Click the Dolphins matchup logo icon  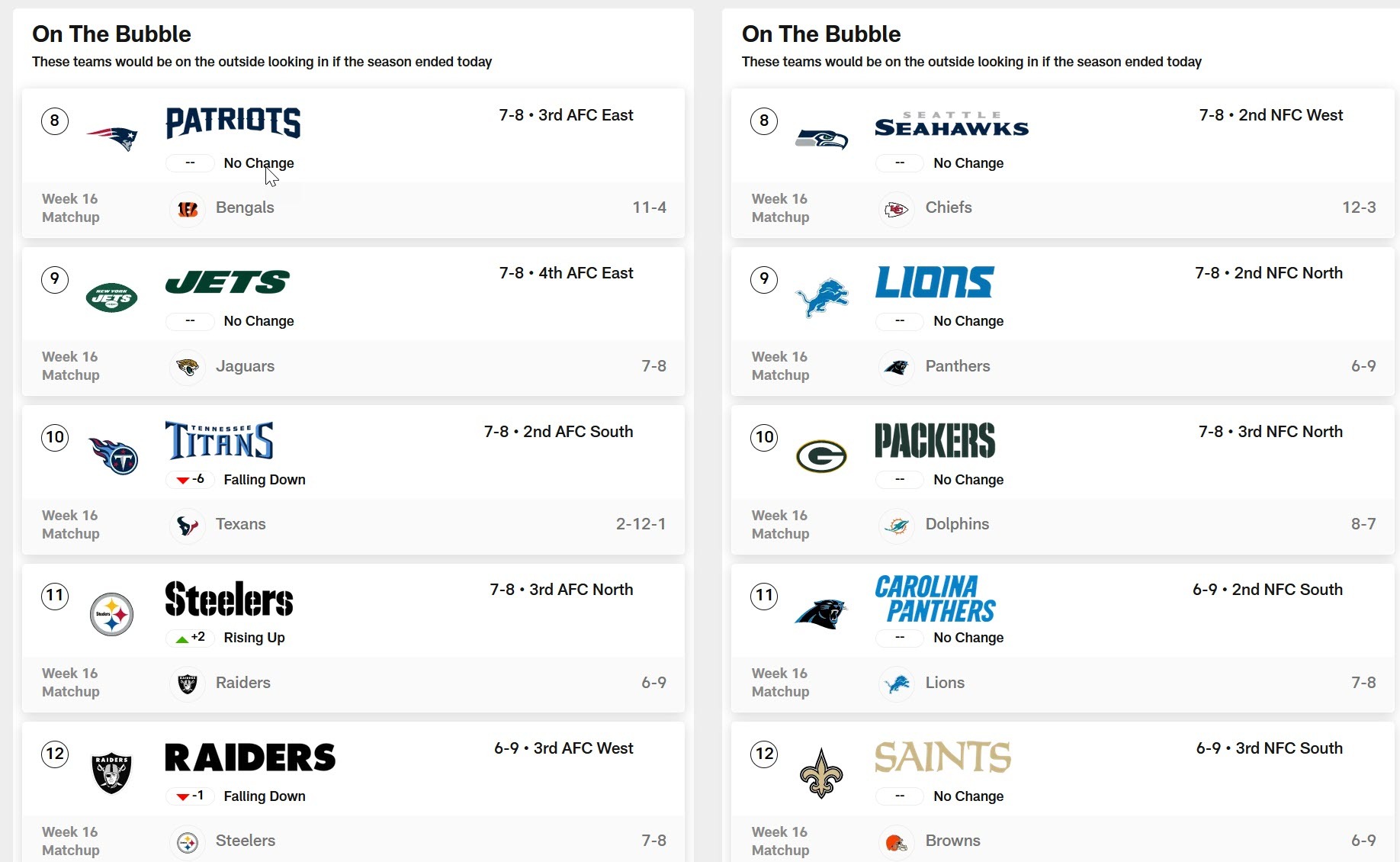pos(897,525)
